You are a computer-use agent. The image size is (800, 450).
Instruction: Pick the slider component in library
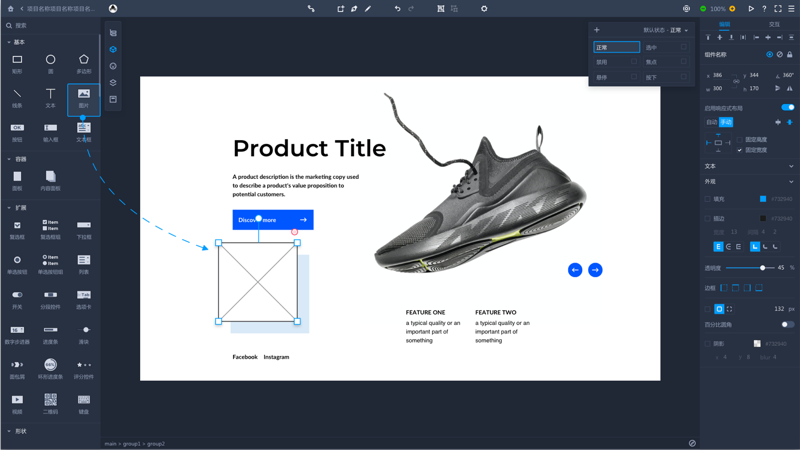tap(84, 330)
